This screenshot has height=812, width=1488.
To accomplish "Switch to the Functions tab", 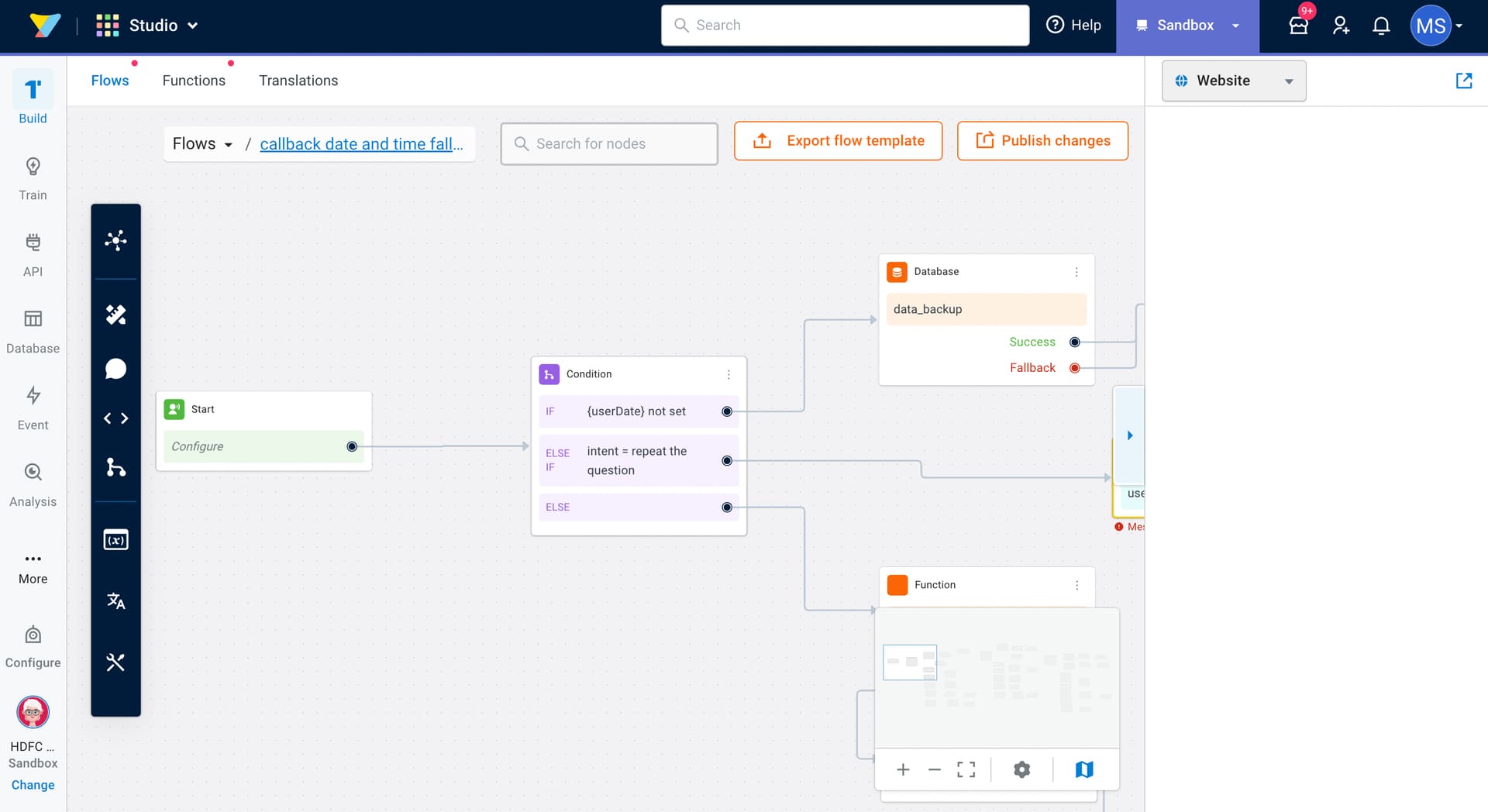I will (x=194, y=81).
